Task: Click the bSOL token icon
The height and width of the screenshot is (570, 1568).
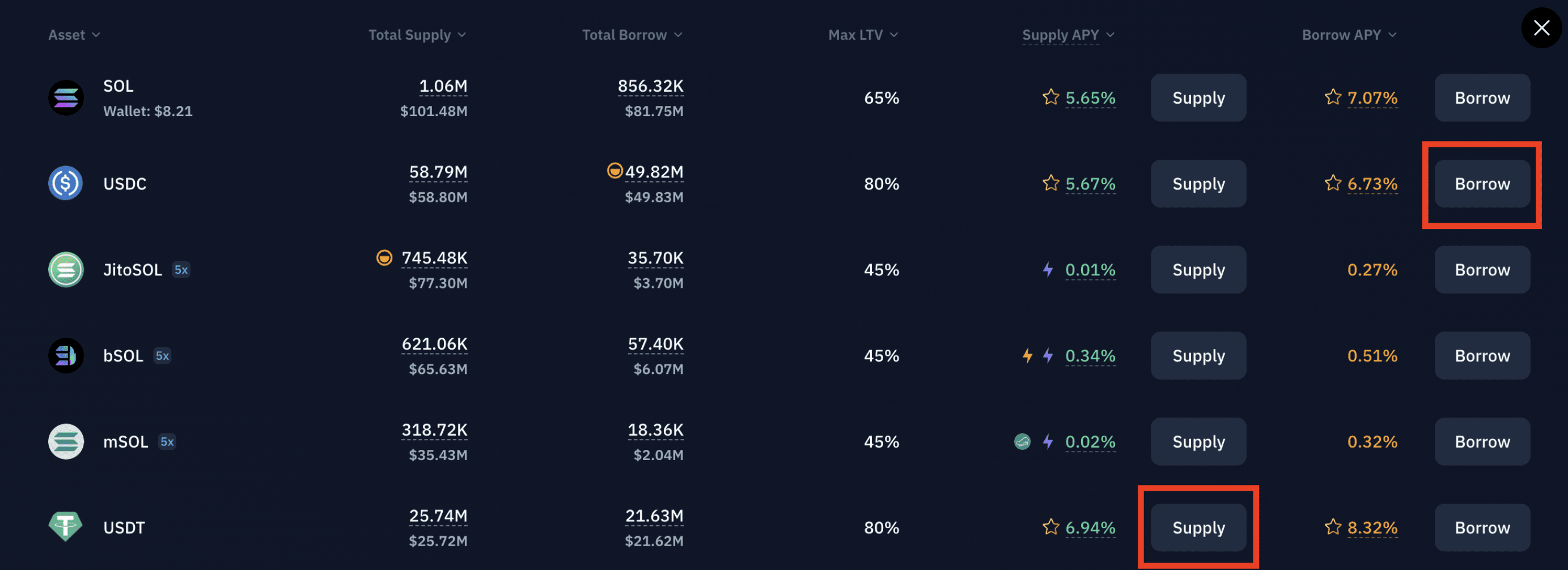Action: [66, 355]
